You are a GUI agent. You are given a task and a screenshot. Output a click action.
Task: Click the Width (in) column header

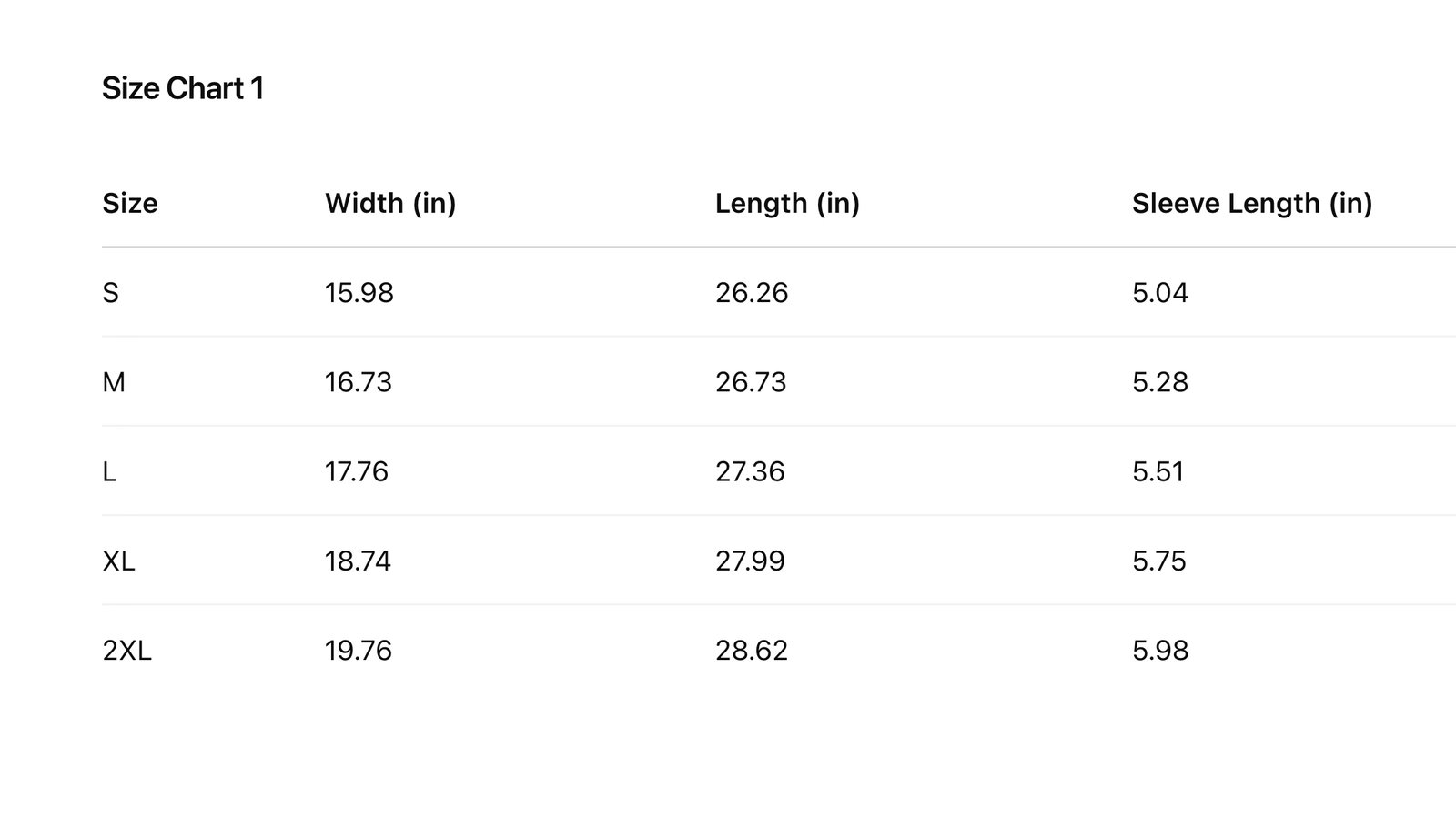pos(390,203)
